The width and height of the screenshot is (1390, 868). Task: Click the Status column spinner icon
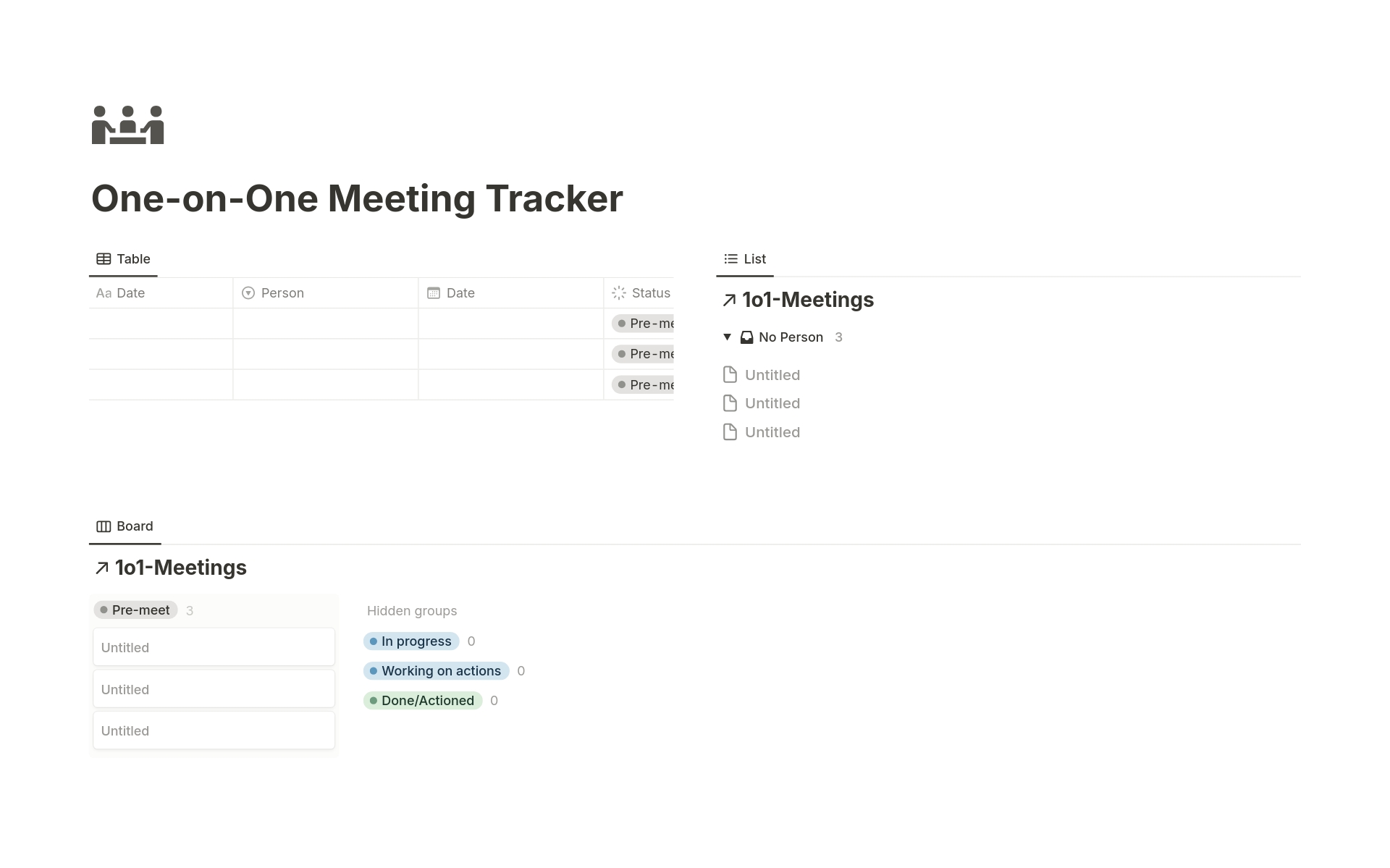pos(619,292)
